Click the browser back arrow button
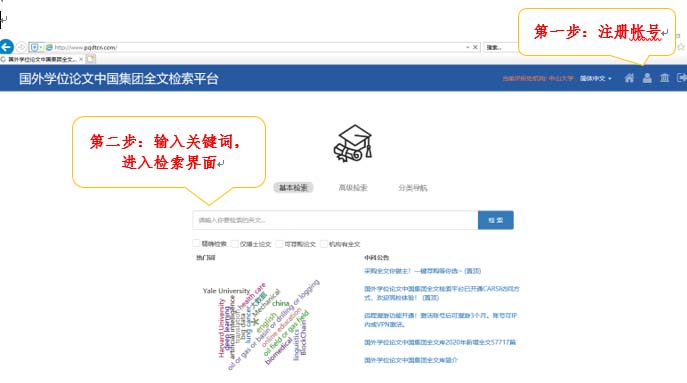Screen dimensions: 687x383 click(7, 46)
